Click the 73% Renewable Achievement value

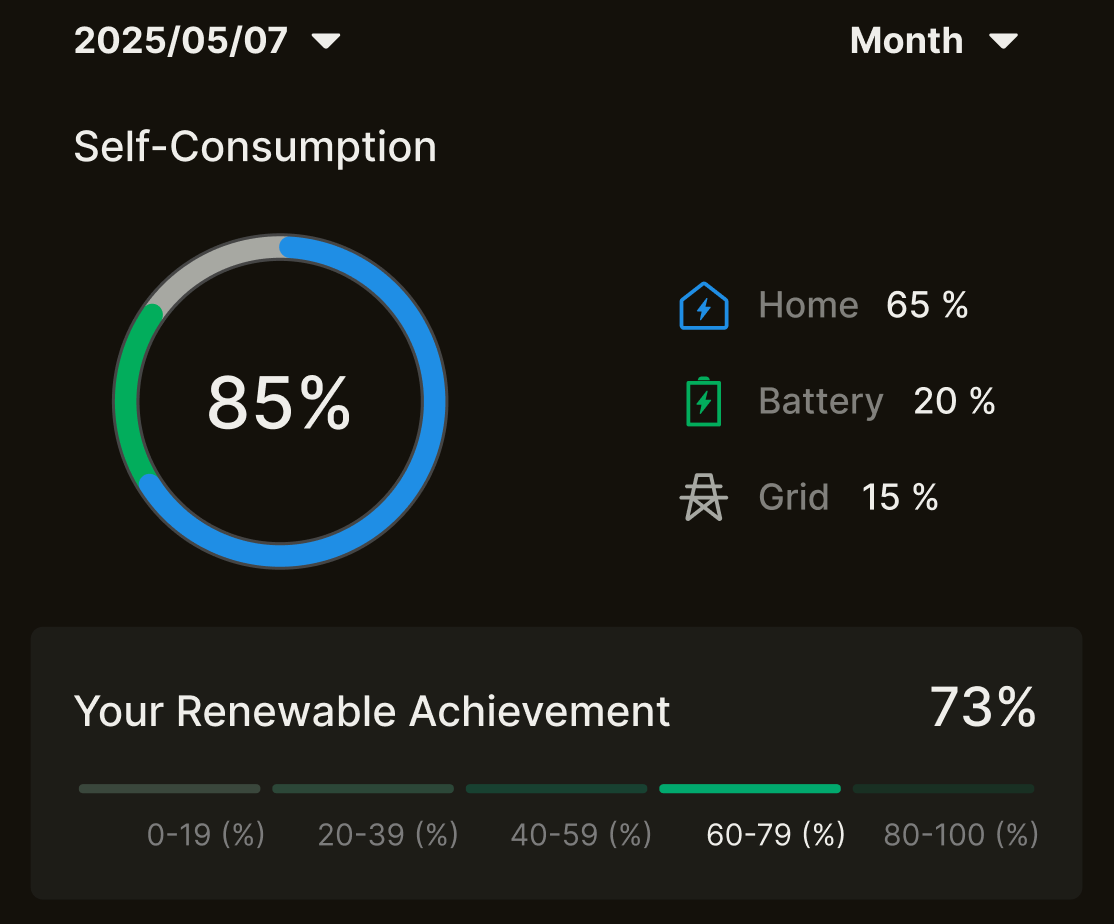pos(983,707)
